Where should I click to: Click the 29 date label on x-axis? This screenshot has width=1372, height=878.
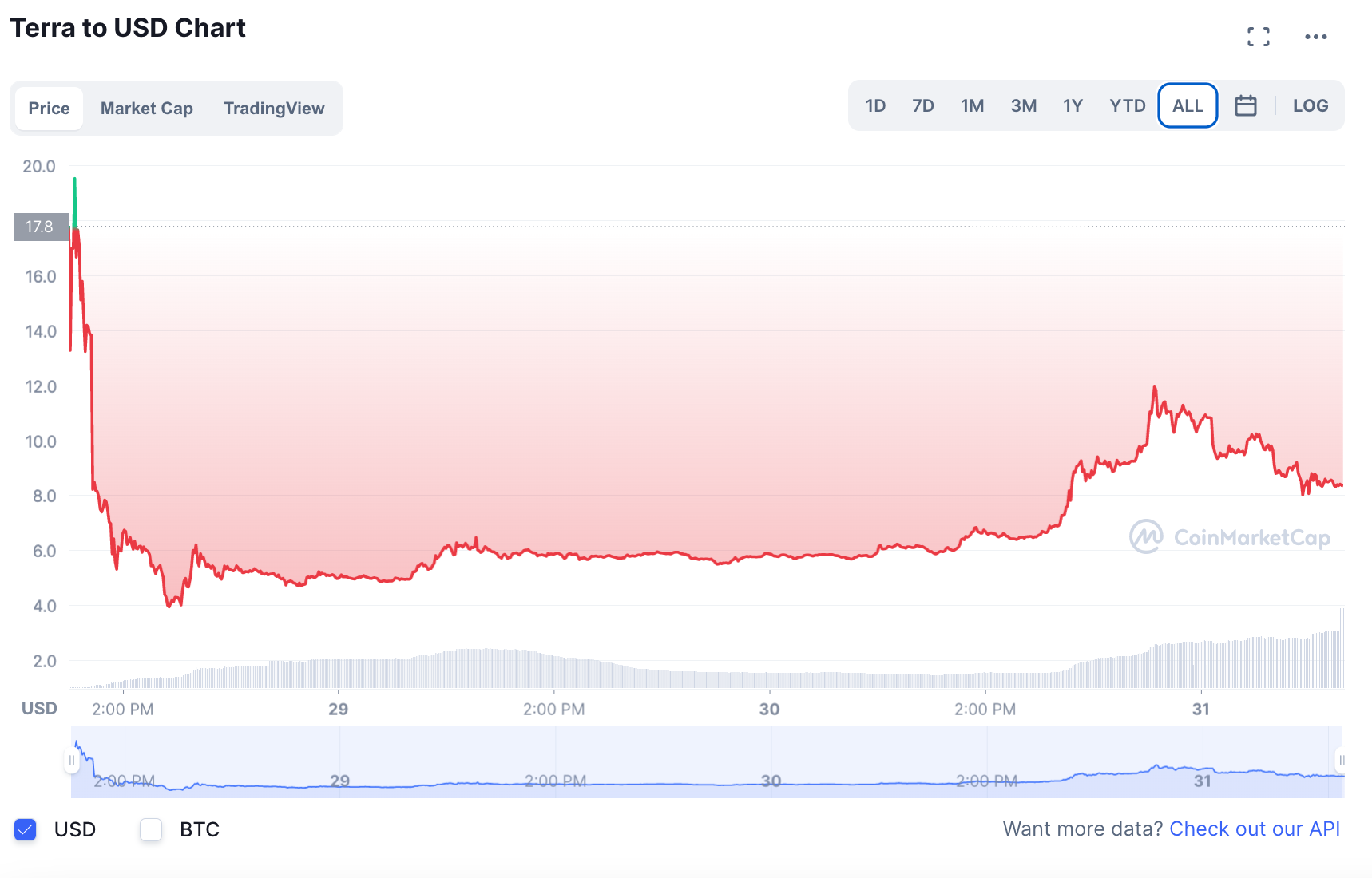tap(338, 709)
